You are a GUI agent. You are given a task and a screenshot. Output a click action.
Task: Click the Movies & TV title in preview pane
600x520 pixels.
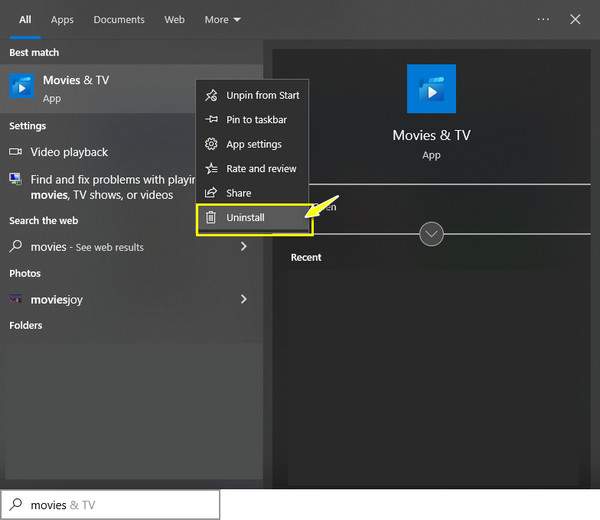(x=431, y=135)
